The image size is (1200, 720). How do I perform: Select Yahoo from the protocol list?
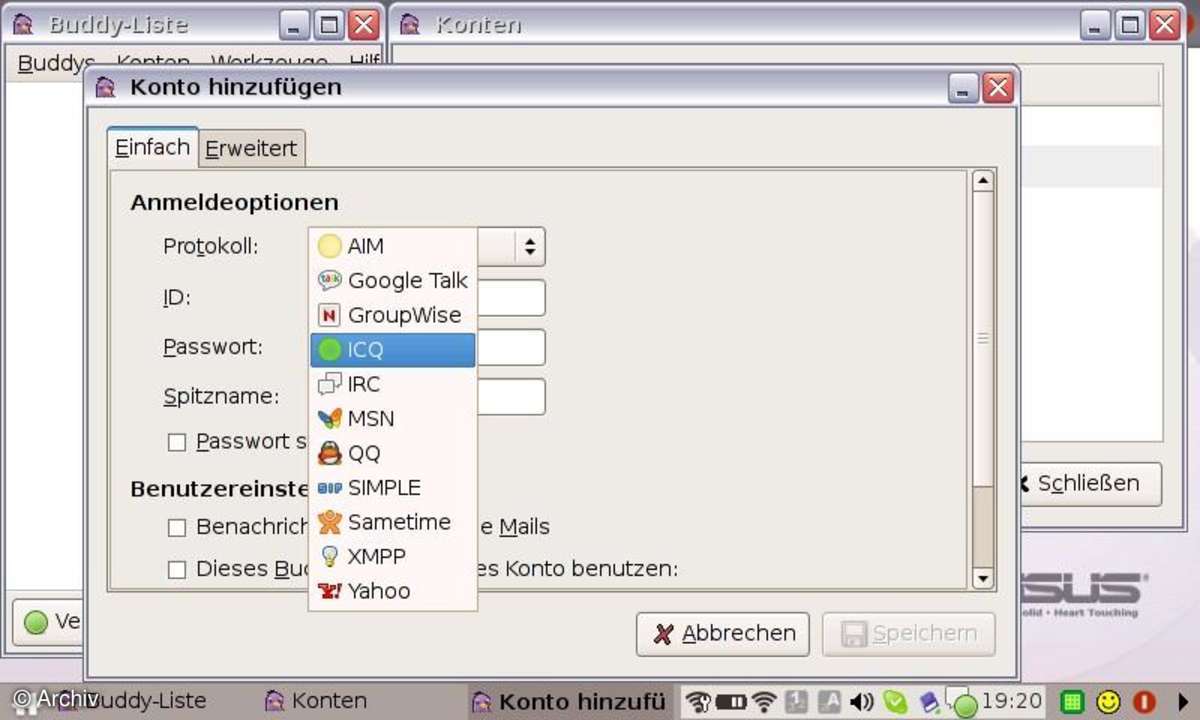pyautogui.click(x=392, y=591)
